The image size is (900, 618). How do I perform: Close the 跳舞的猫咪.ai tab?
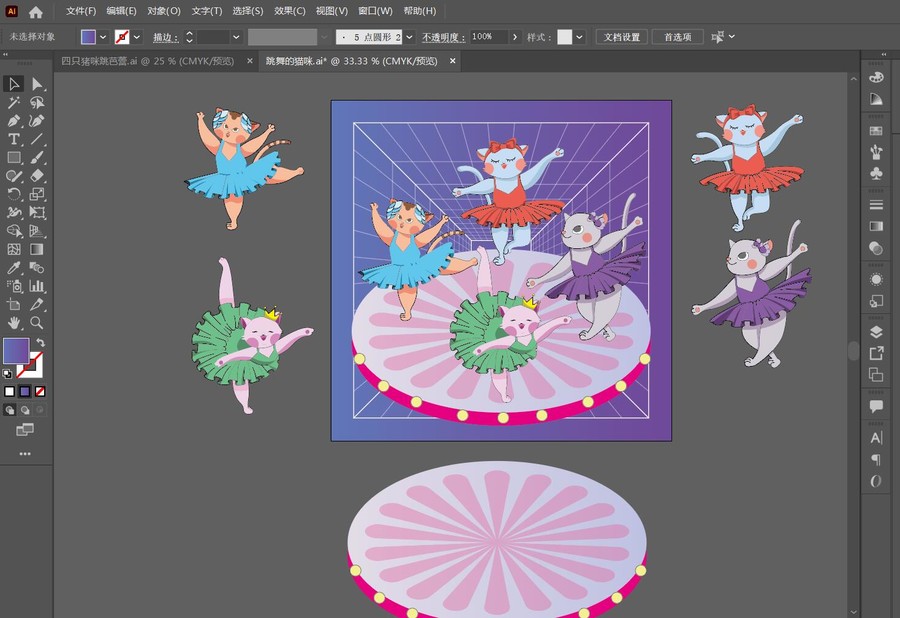(x=453, y=61)
